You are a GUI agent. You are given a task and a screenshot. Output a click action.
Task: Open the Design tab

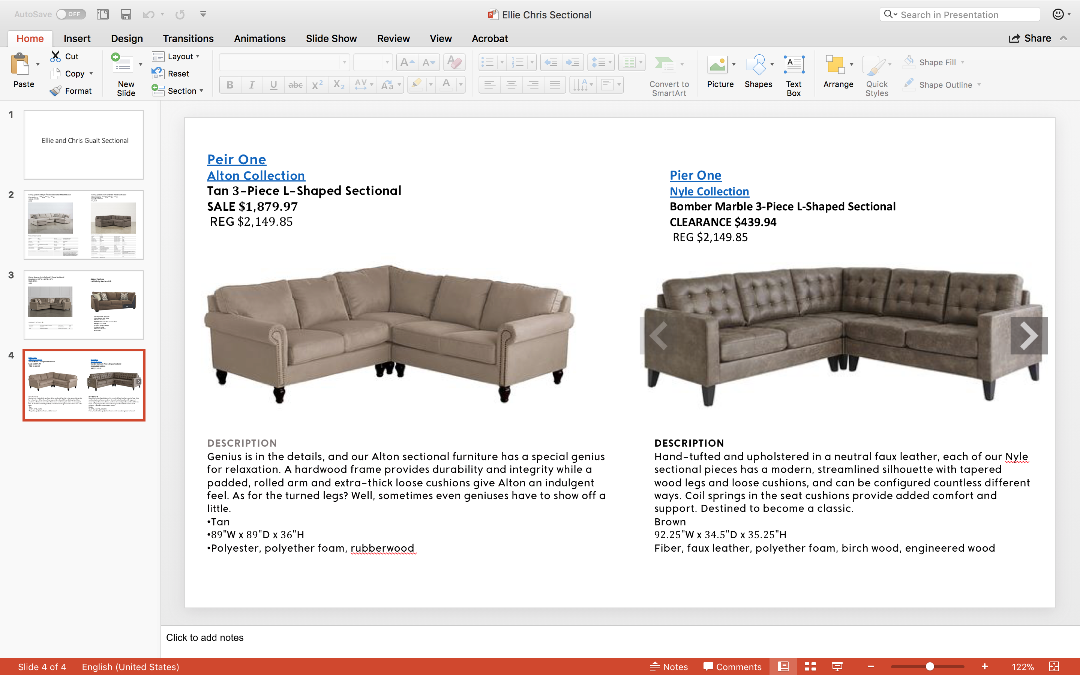[x=127, y=39]
